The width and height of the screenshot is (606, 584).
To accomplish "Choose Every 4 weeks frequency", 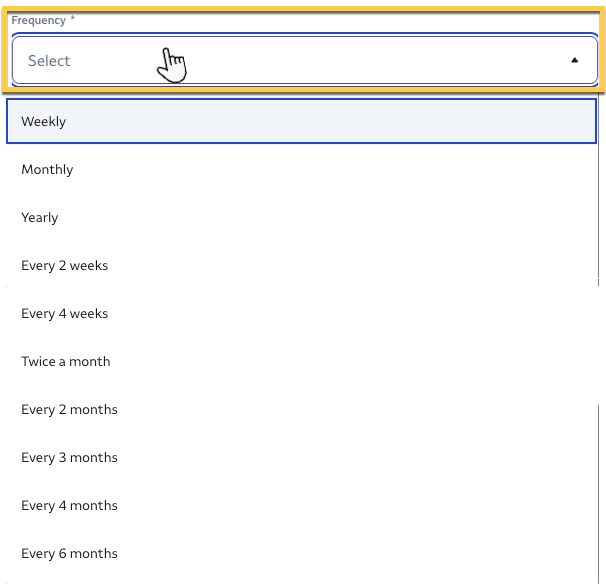I will (302, 314).
